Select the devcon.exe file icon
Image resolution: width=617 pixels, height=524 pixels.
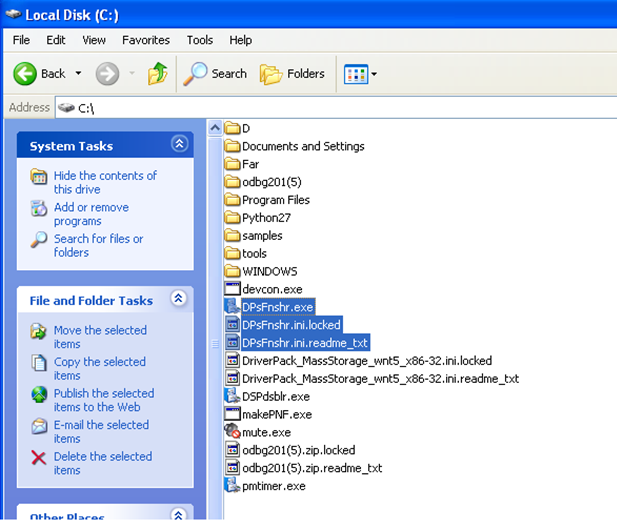(232, 288)
